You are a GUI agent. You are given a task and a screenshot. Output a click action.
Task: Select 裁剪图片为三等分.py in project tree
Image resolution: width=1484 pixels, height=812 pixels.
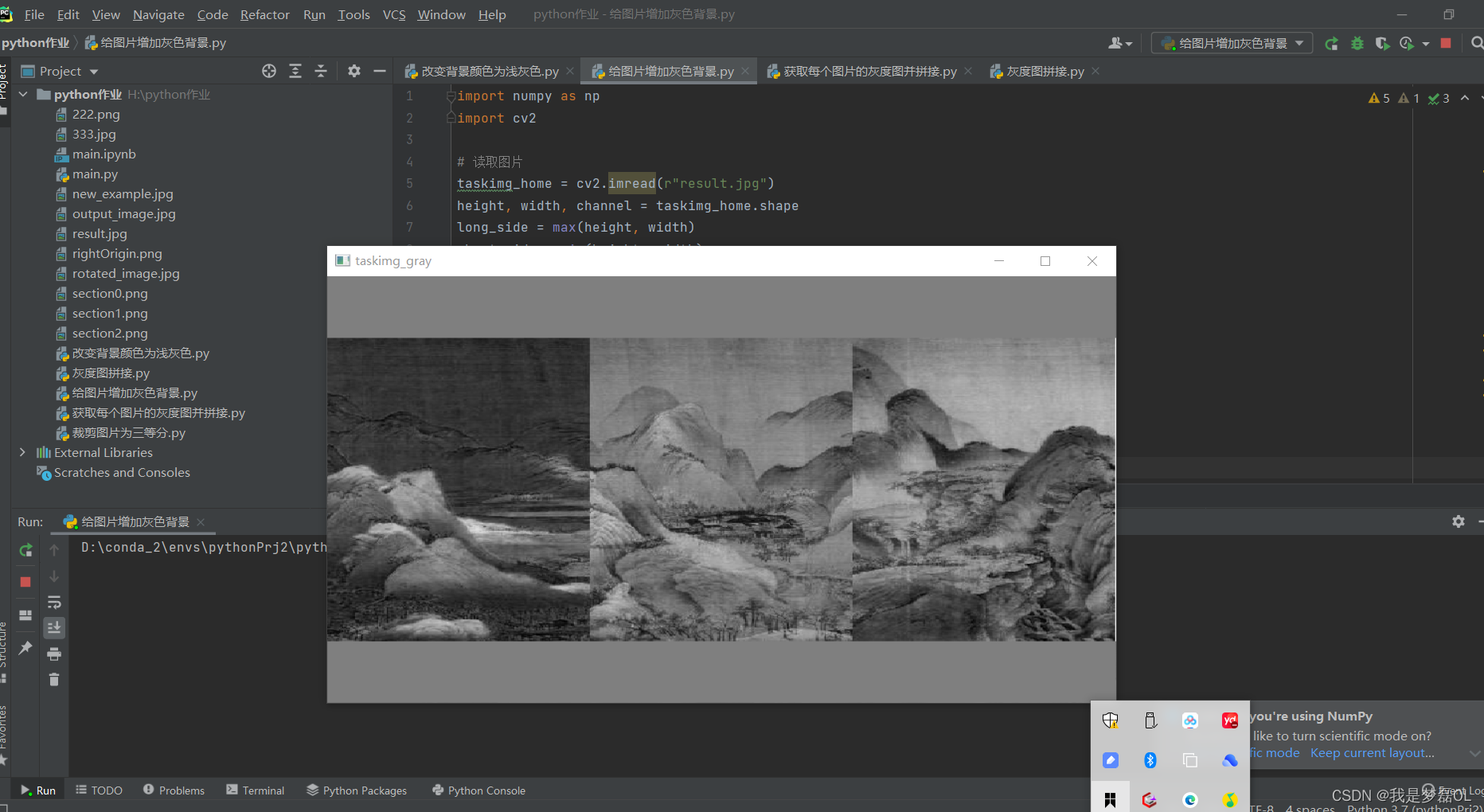128,432
